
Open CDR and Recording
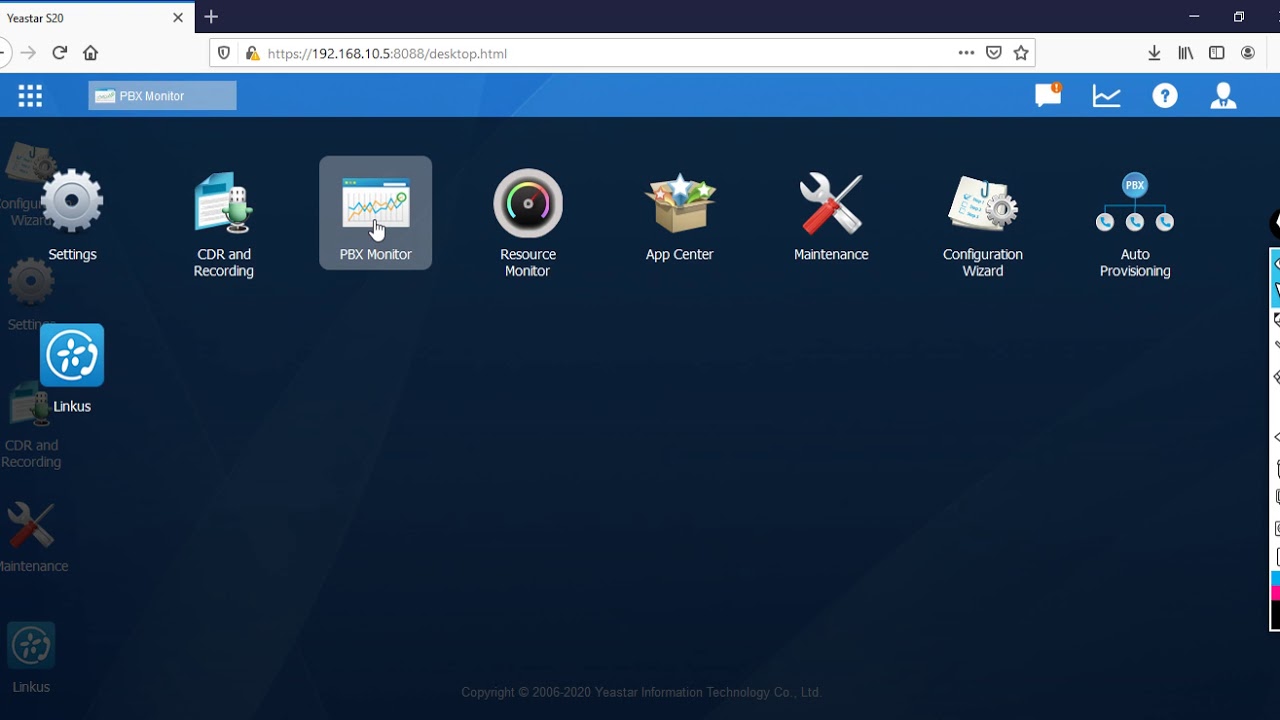[x=224, y=224]
